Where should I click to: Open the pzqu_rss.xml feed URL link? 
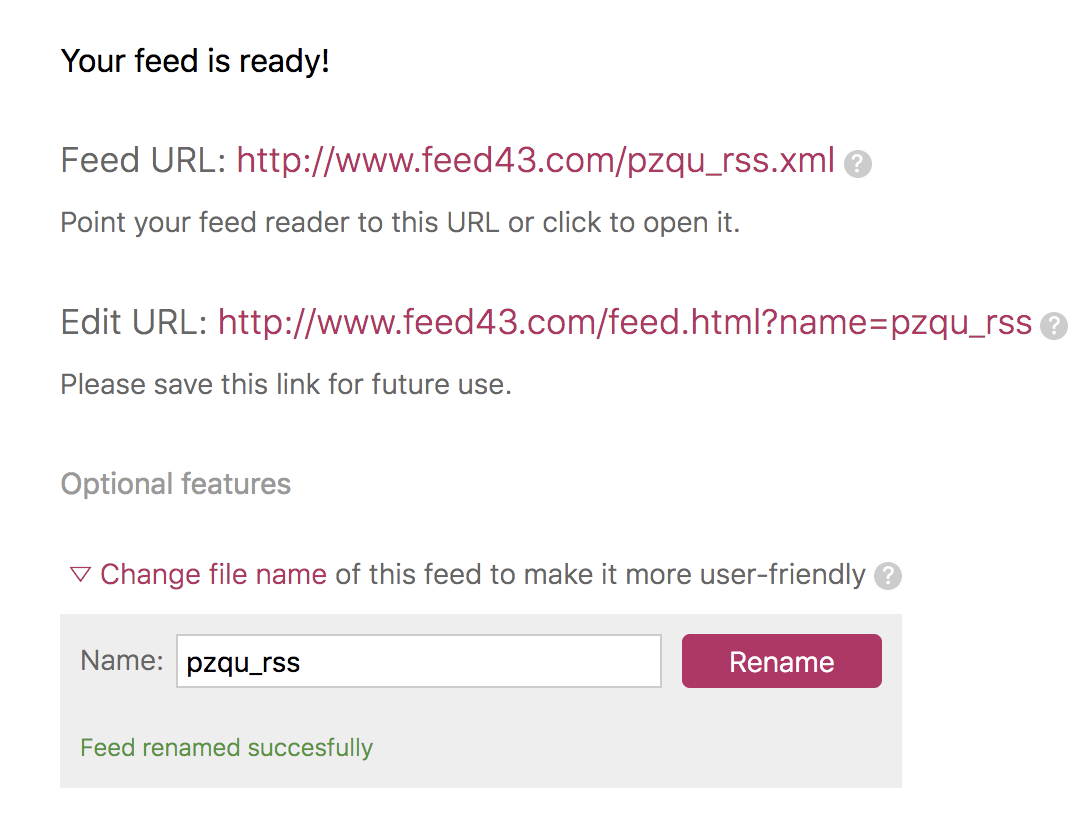point(535,161)
